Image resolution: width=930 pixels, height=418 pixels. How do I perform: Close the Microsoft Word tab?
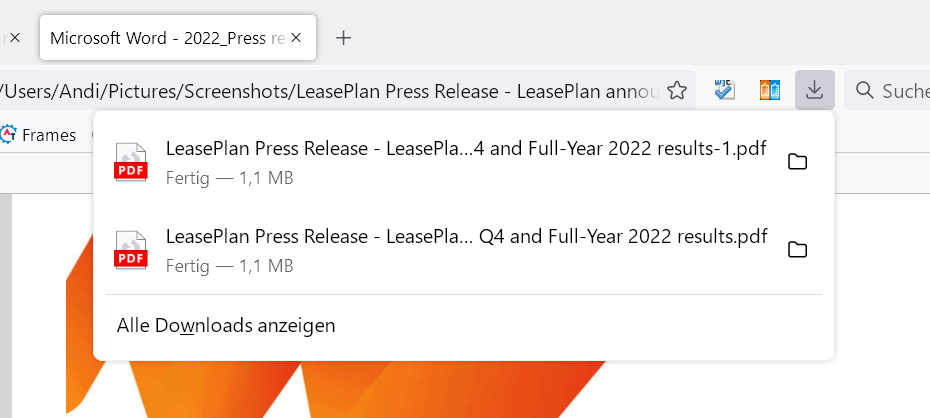300,38
